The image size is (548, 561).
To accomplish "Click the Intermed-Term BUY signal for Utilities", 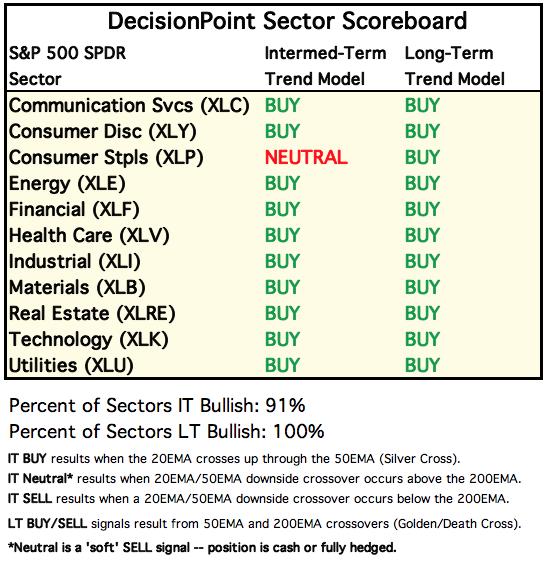I will (x=282, y=366).
